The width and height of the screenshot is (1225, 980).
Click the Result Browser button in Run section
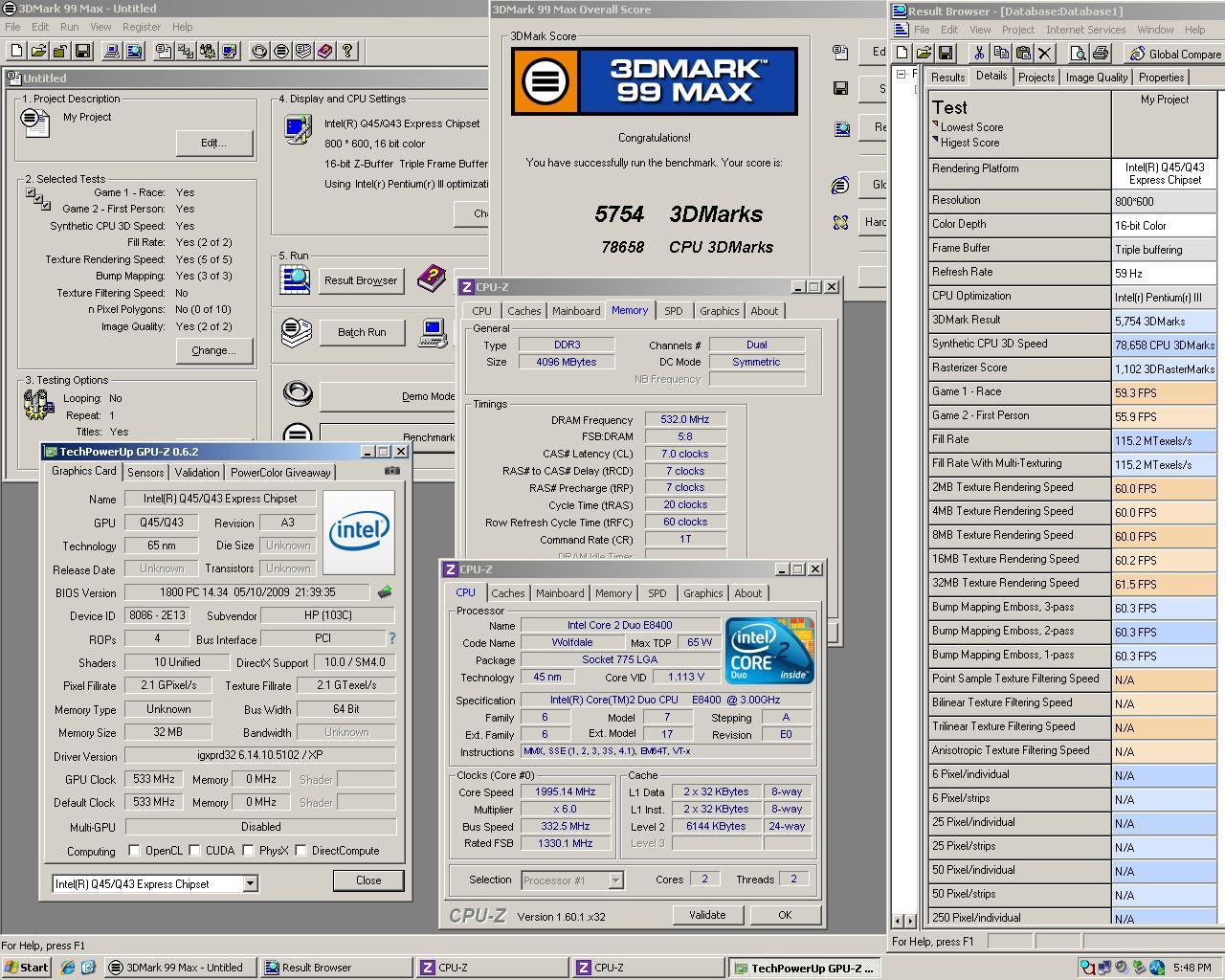(x=361, y=280)
